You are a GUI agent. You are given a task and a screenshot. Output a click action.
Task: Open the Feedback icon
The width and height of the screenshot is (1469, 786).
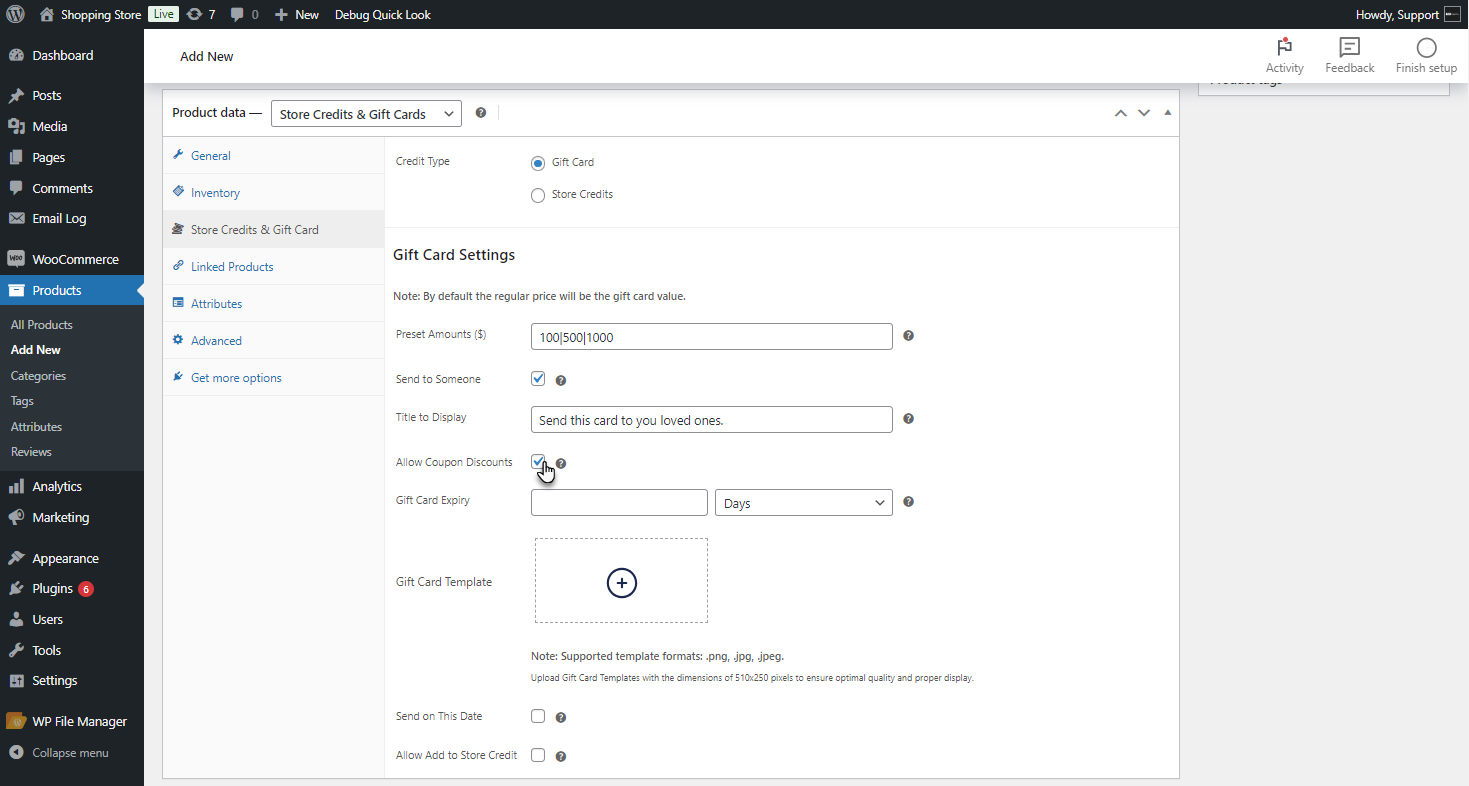click(x=1350, y=56)
